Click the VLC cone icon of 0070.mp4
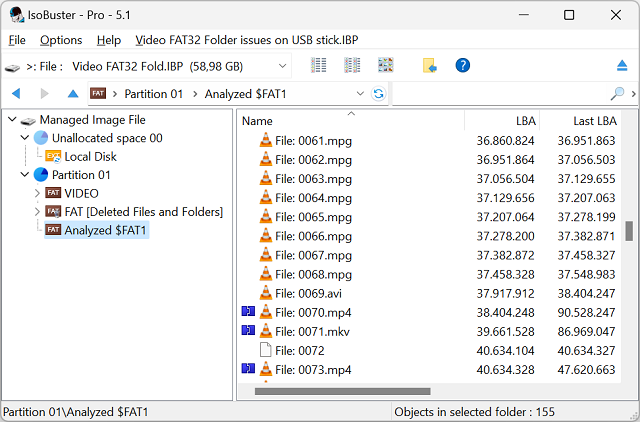Image resolution: width=640 pixels, height=422 pixels. point(265,312)
